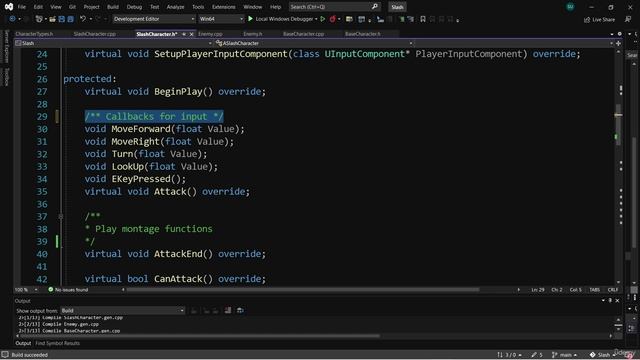This screenshot has height=360, width=640.
Task: Click the Navigate Backward button
Action: tap(12, 19)
